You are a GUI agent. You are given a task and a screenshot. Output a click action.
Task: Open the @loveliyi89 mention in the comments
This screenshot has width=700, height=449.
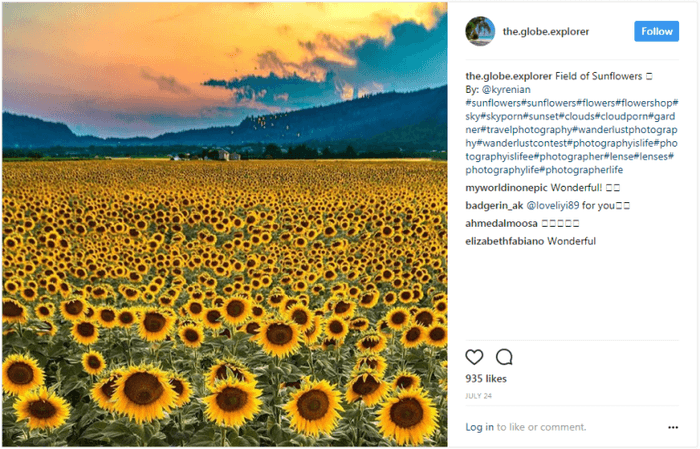(x=553, y=206)
